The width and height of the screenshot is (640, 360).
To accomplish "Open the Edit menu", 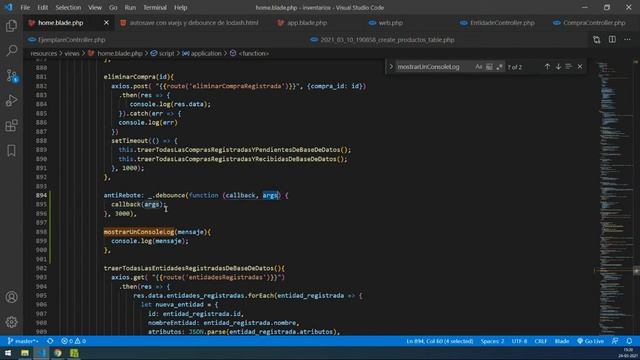I will (42, 7).
